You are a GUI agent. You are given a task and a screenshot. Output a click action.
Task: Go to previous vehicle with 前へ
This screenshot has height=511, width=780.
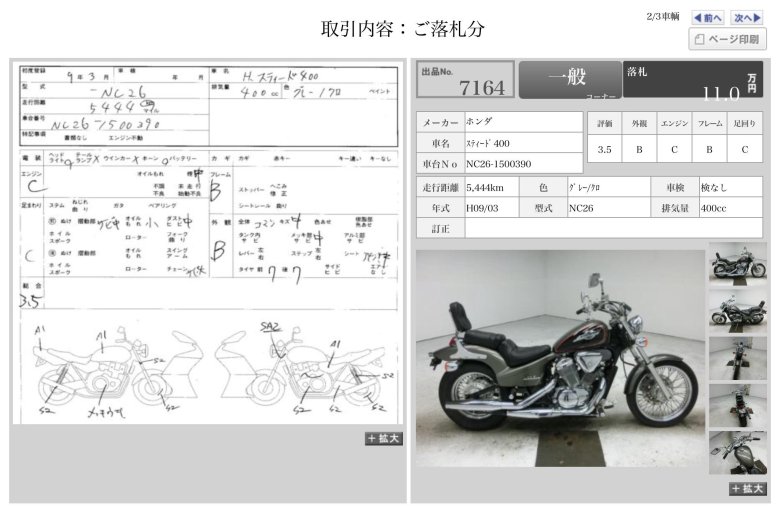click(707, 18)
